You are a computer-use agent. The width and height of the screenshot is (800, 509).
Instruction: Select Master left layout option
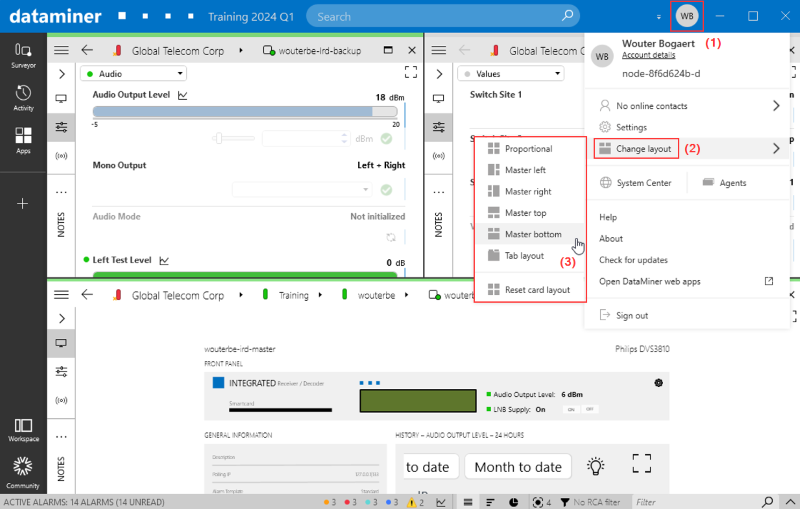[524, 170]
